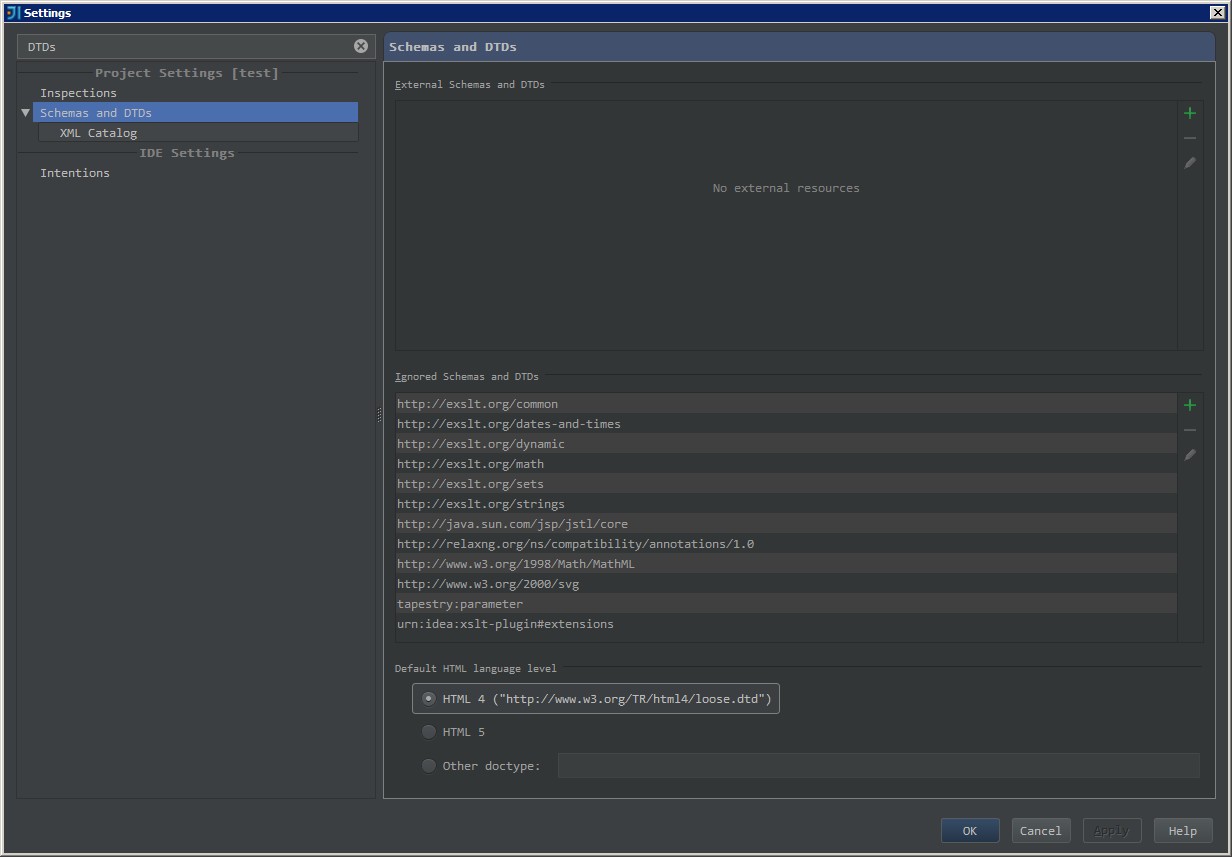This screenshot has width=1232, height=857.
Task: Choose the Other doctype option
Action: (429, 765)
